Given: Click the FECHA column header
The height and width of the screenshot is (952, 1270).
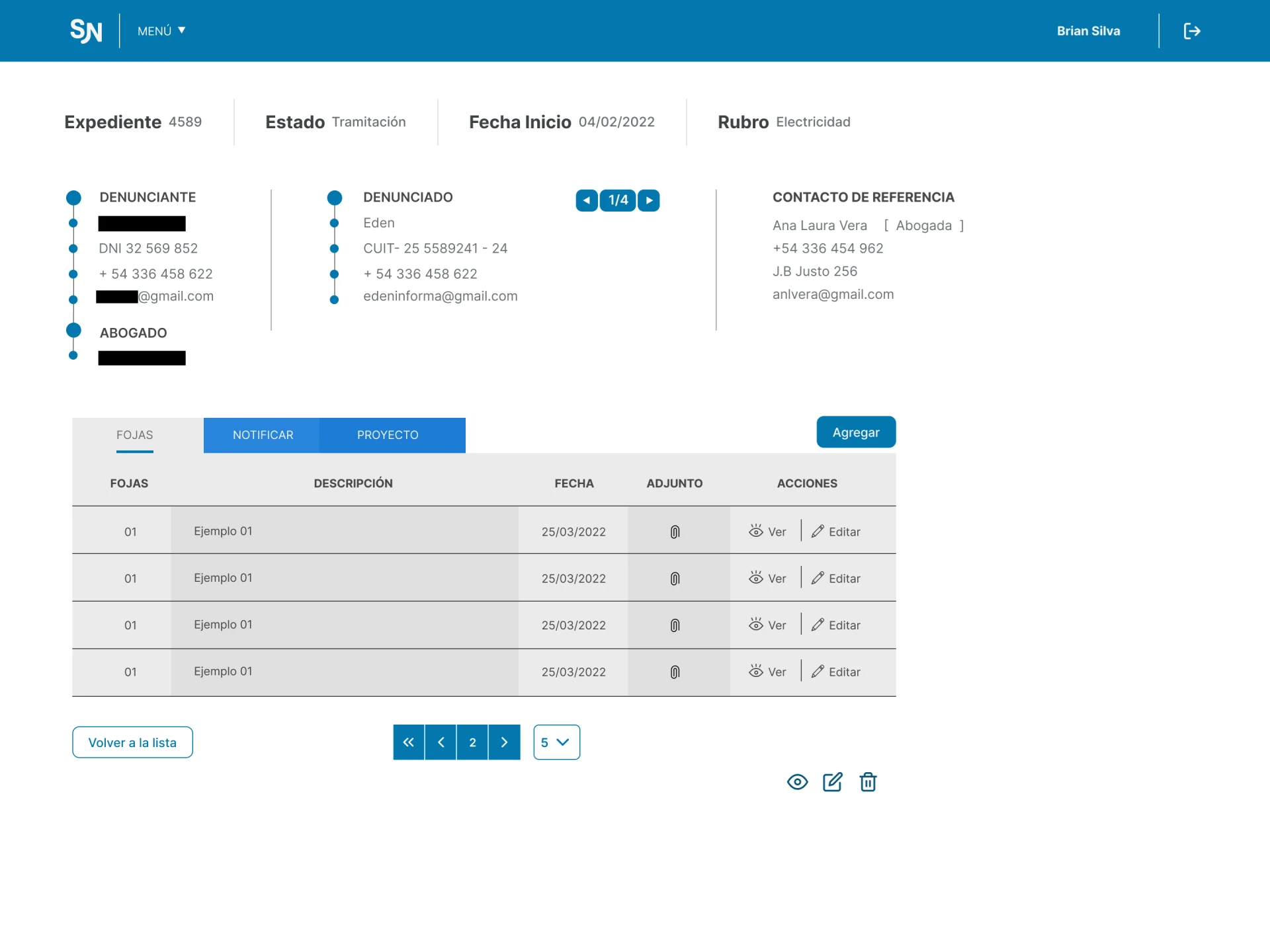Looking at the screenshot, I should coord(574,483).
